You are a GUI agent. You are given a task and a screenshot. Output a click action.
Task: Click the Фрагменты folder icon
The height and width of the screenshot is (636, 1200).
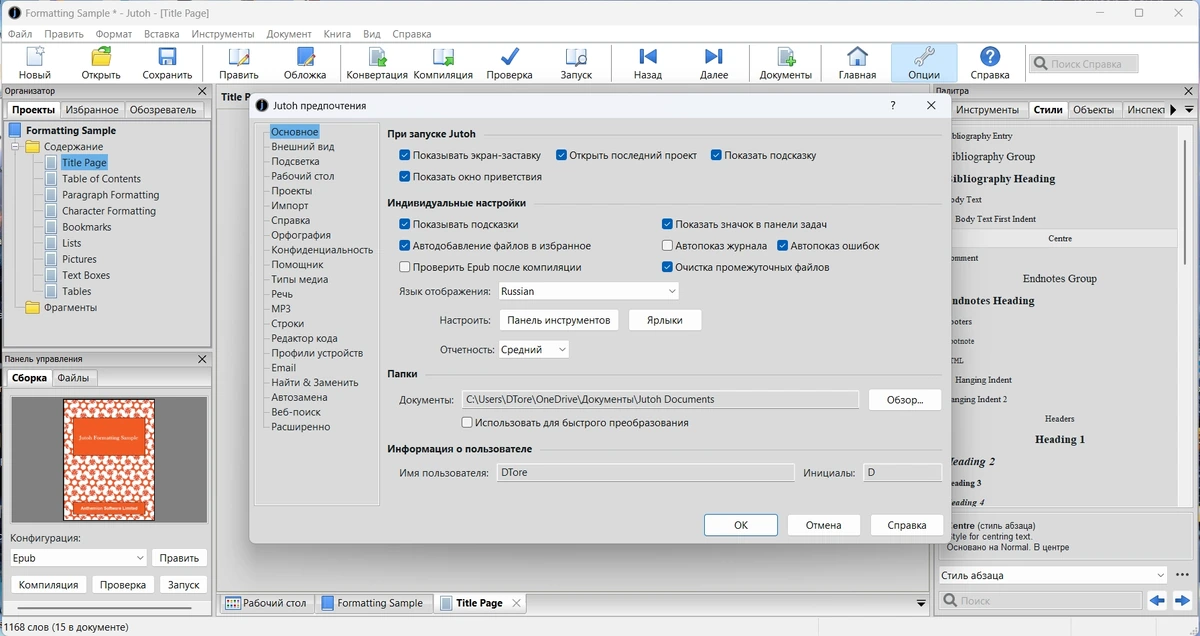[x=33, y=307]
